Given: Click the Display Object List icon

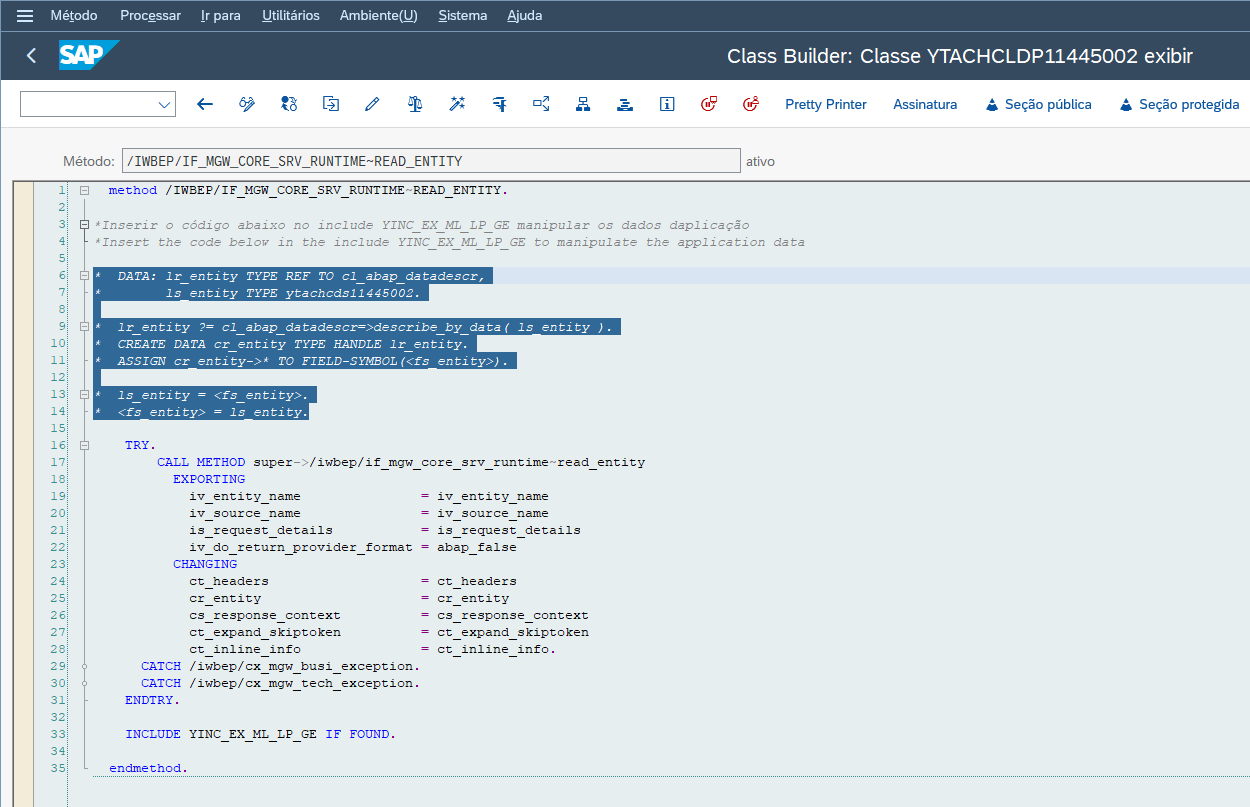Looking at the screenshot, I should 541,104.
